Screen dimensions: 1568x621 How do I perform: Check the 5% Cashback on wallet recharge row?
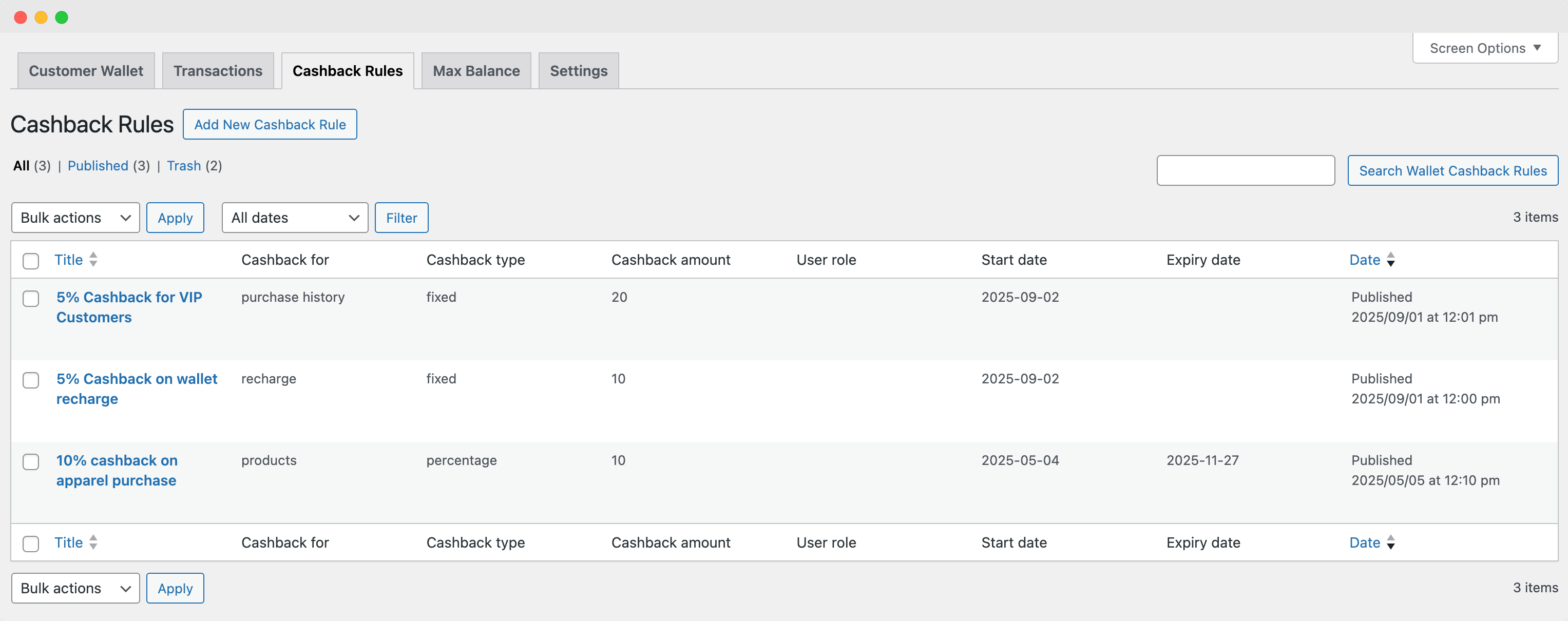(x=30, y=380)
